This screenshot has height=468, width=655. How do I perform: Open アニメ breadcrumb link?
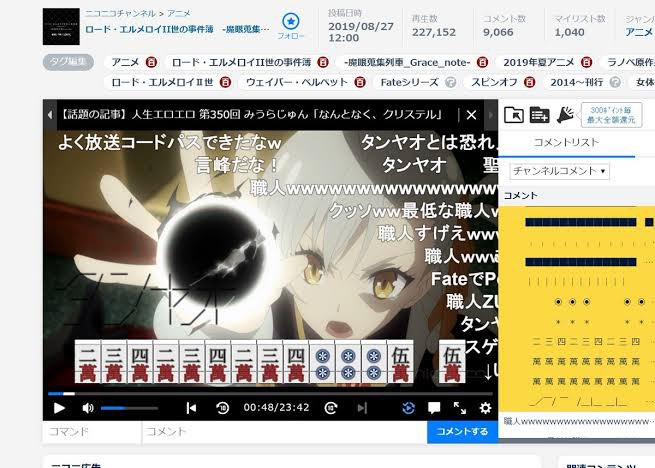click(179, 13)
